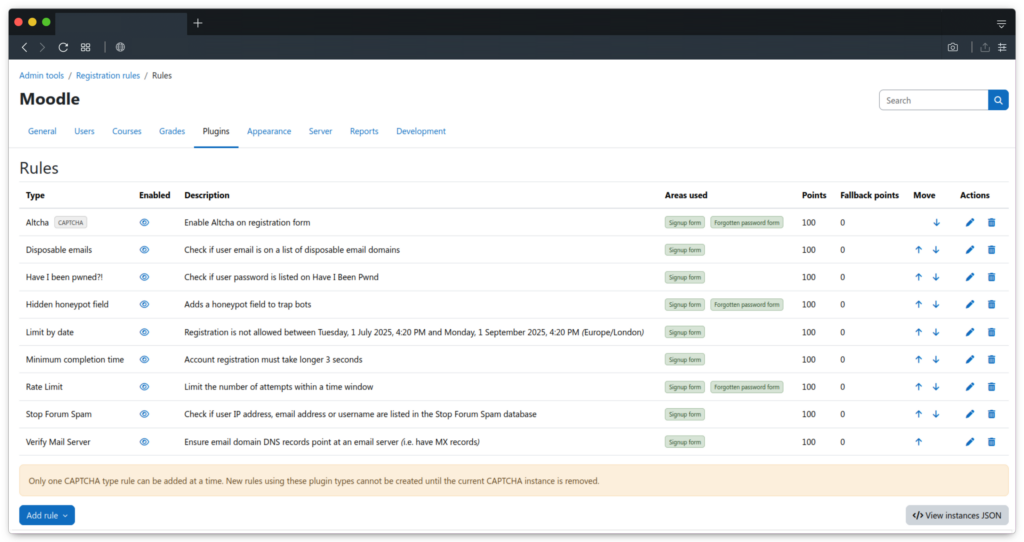
Task: Delete the Altcha rule
Action: (991, 223)
